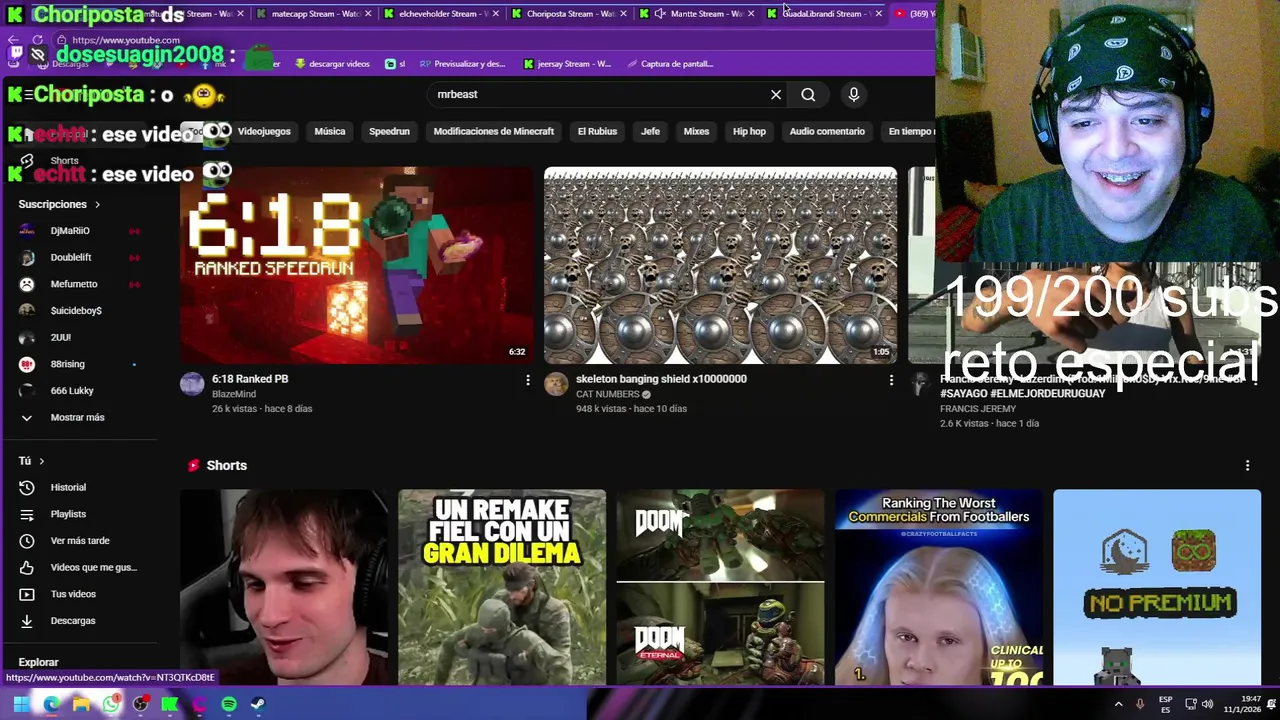Filter by Speedrun chip
1280x720 pixels.
pos(389,131)
